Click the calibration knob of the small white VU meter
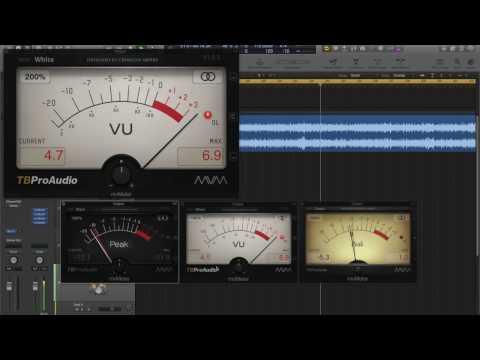This screenshot has width=480, height=360. 238,266
